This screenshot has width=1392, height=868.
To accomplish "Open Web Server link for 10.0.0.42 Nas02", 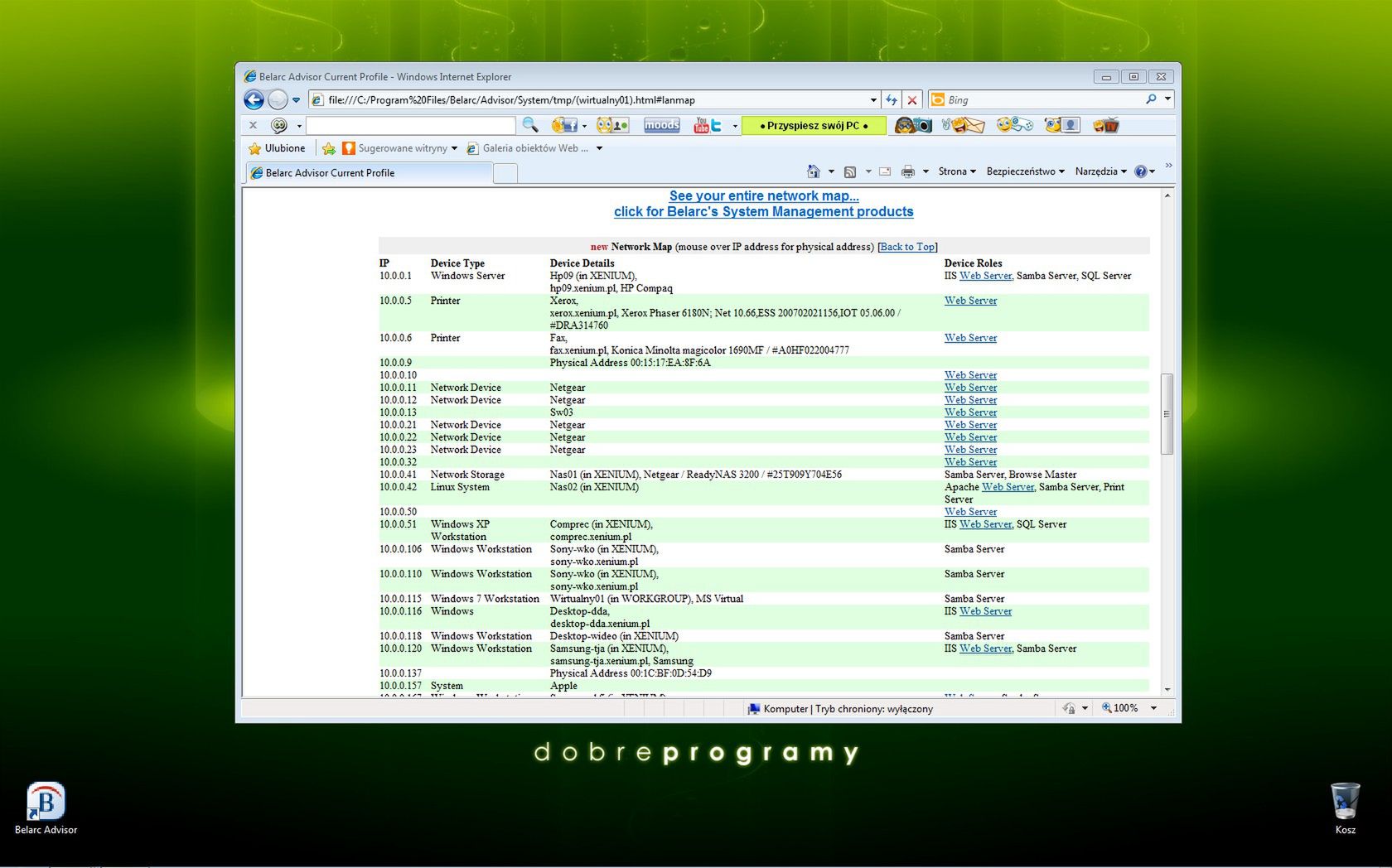I will click(1008, 487).
